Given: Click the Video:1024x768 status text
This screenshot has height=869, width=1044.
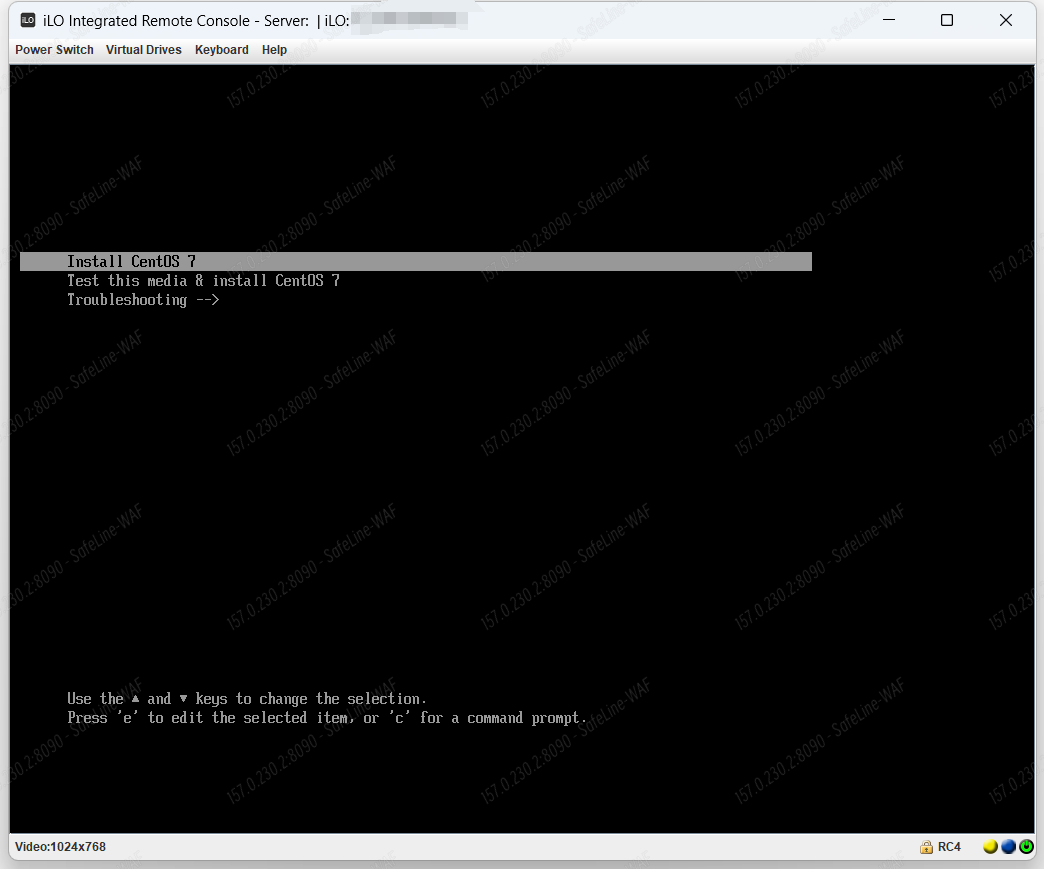Looking at the screenshot, I should (x=60, y=847).
